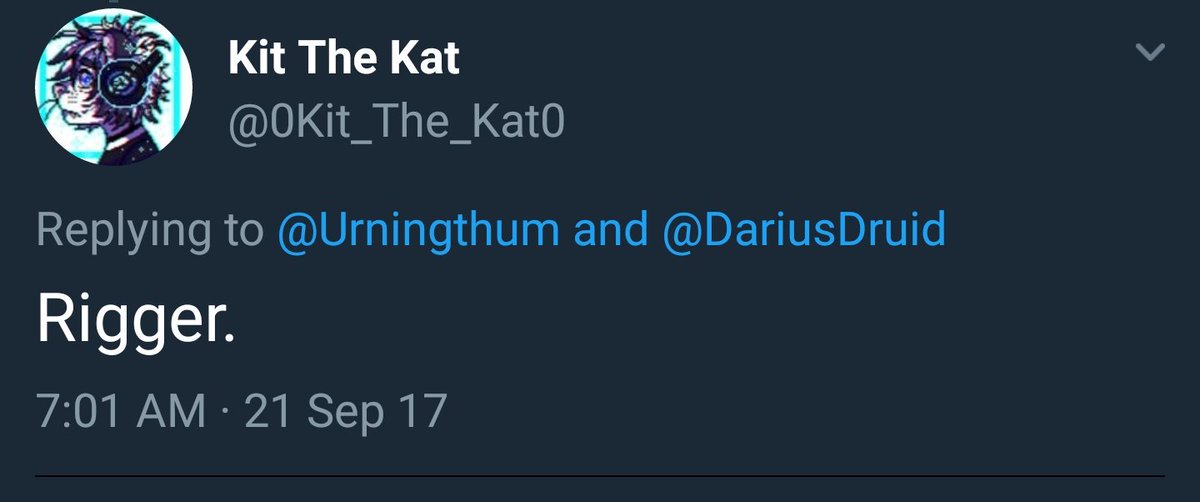This screenshot has height=502, width=1200.
Task: Click the word "and" between mentions
Action: (610, 231)
